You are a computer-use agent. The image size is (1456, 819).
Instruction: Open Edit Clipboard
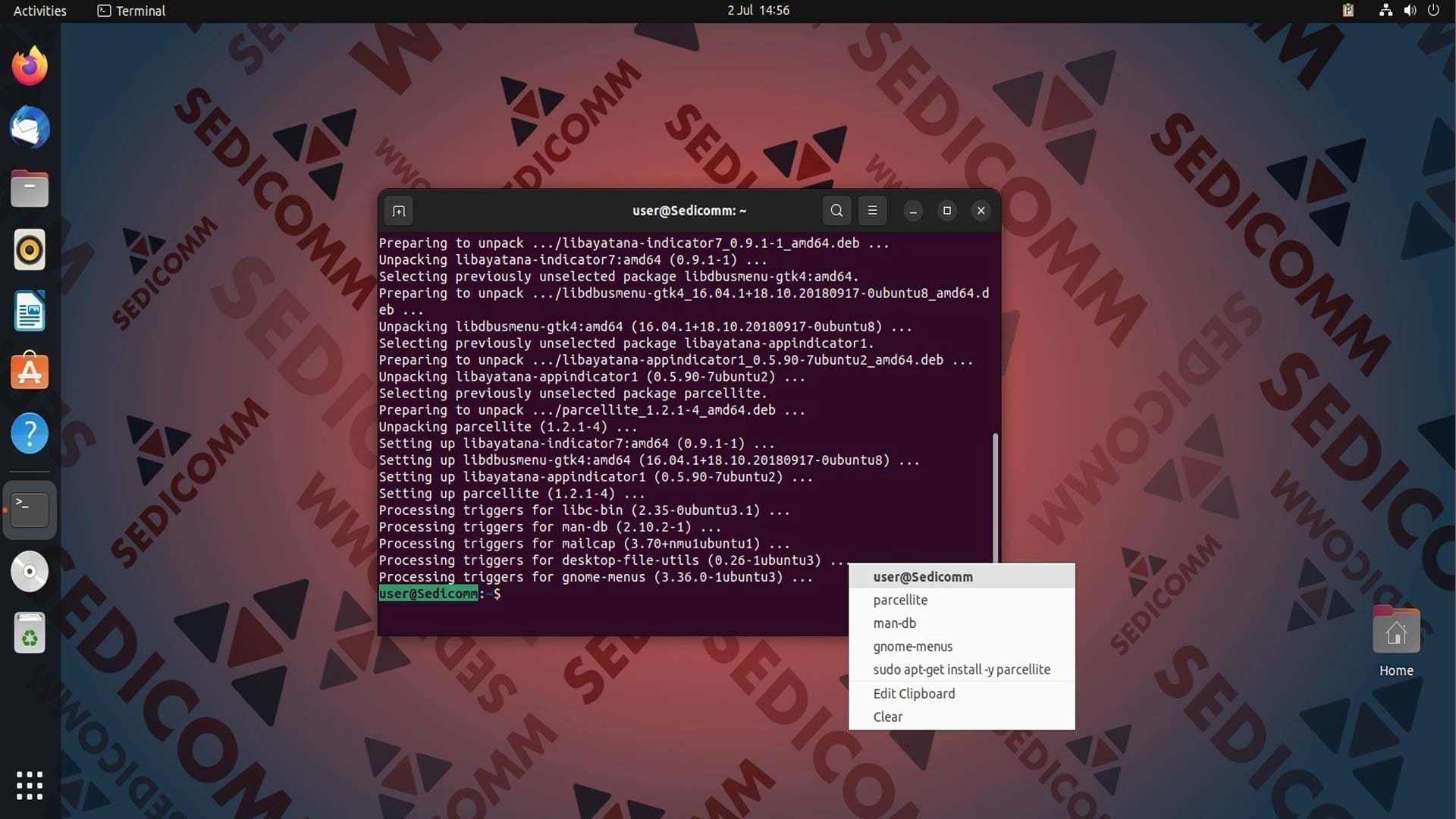(x=962, y=694)
